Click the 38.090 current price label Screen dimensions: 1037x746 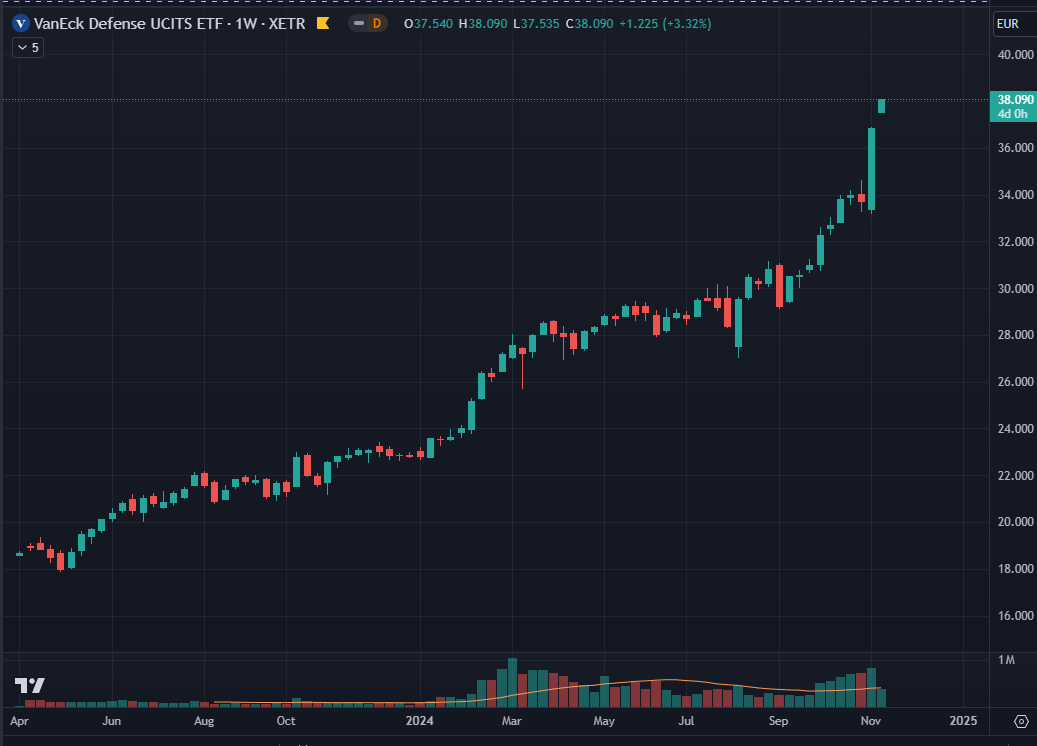(1015, 100)
